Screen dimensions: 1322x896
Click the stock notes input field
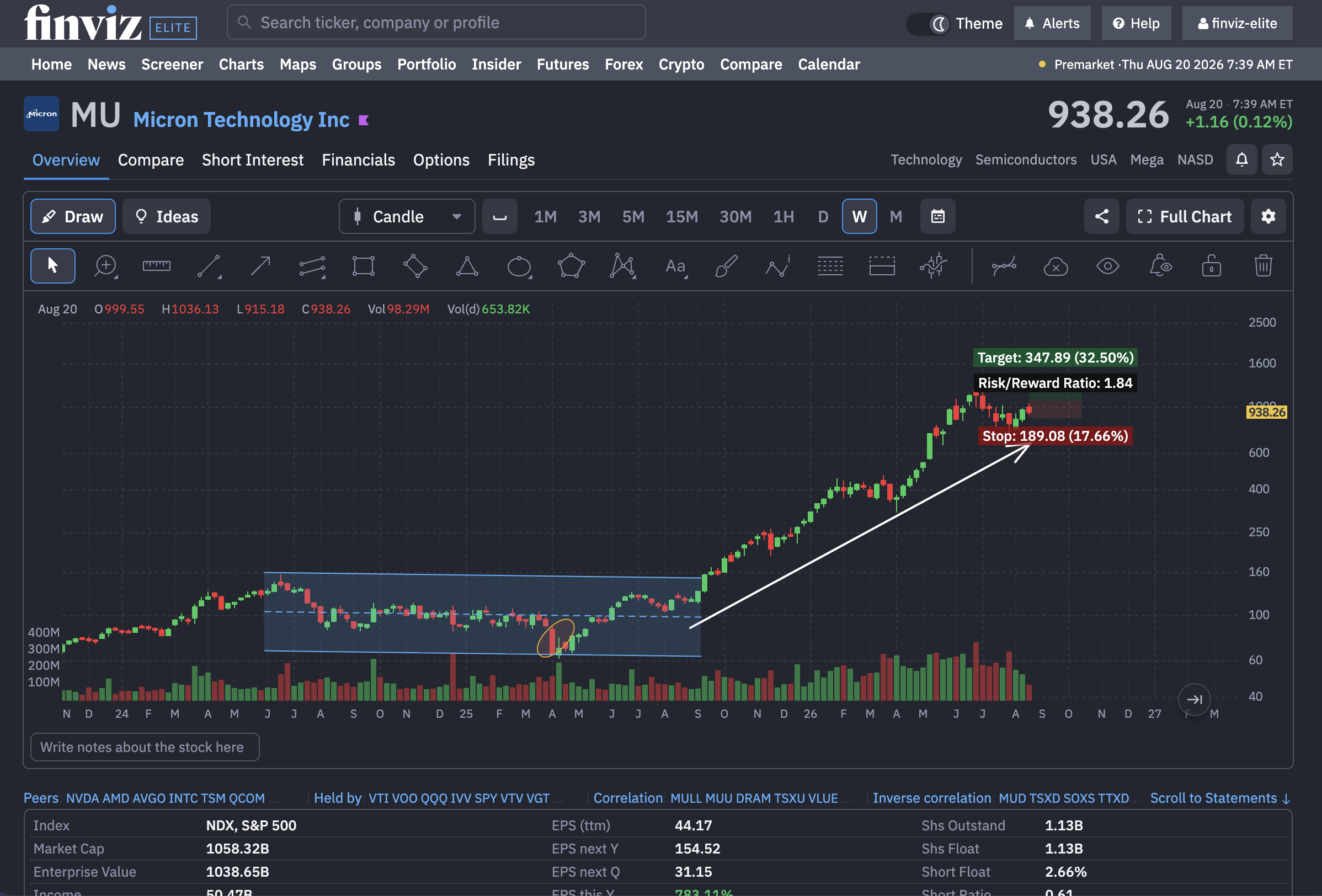(145, 747)
